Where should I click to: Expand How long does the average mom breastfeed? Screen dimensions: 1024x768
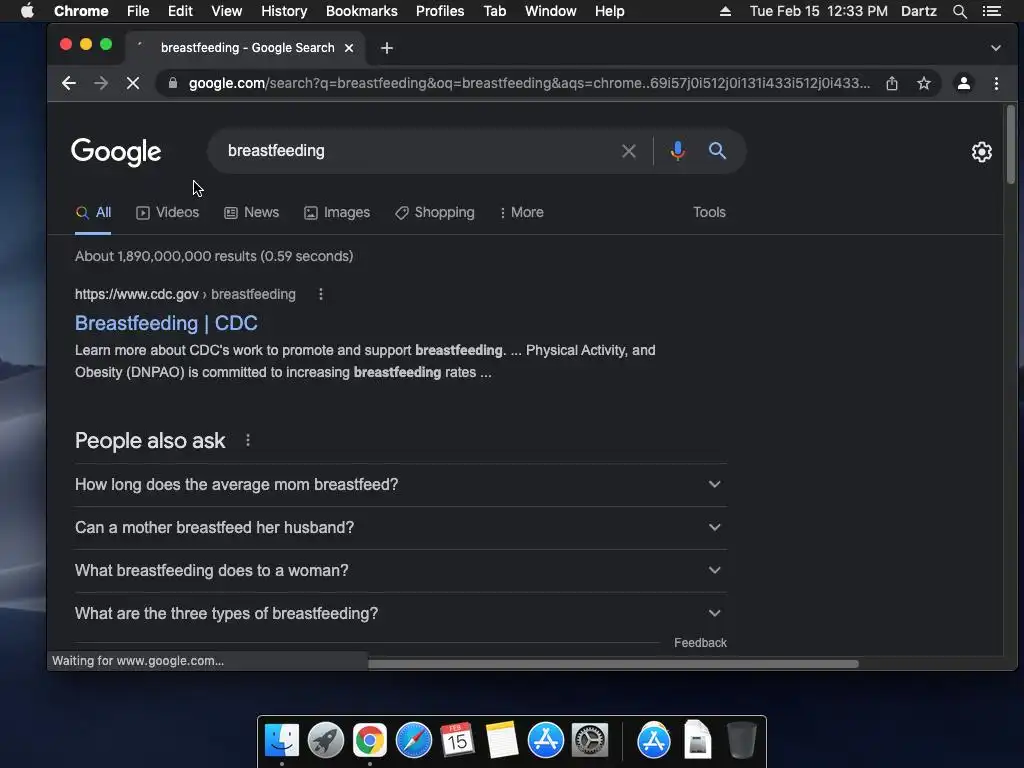(400, 485)
